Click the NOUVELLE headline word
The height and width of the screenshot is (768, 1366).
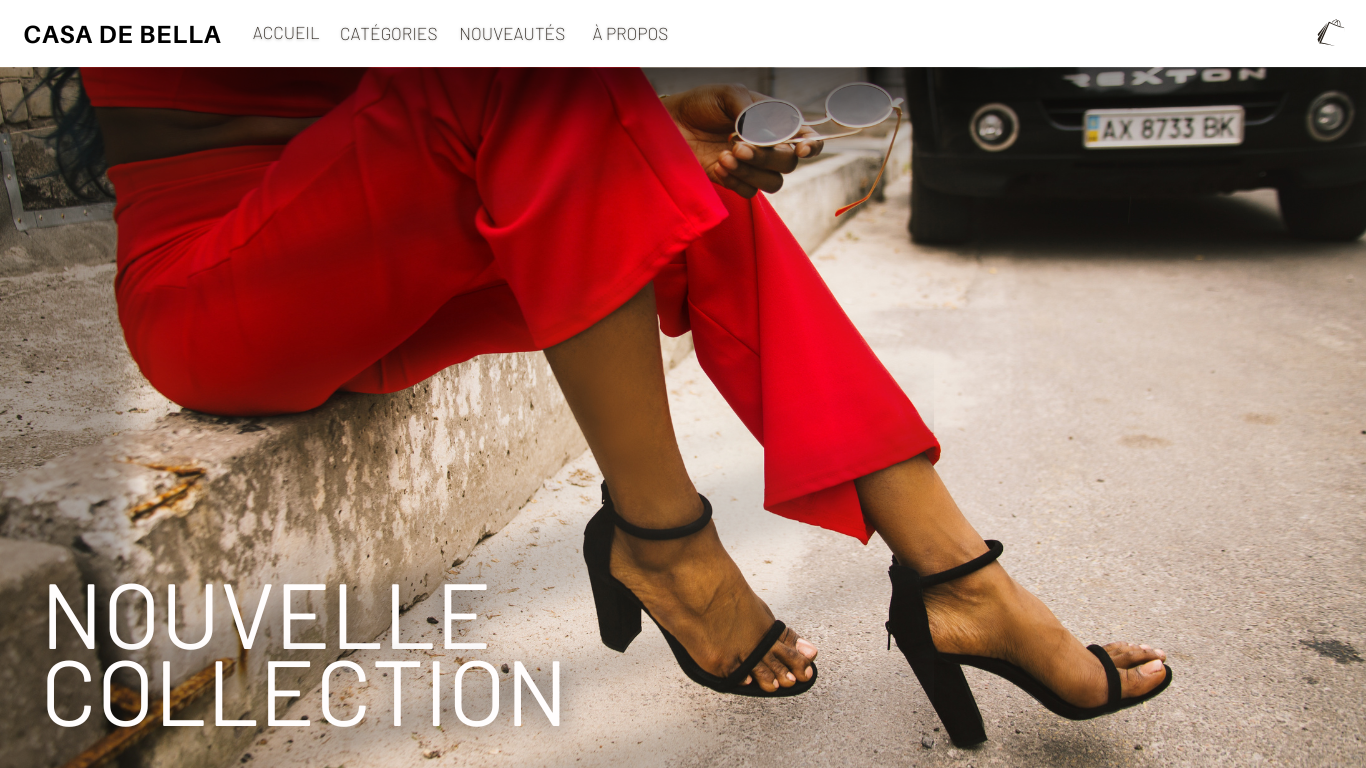click(x=268, y=618)
